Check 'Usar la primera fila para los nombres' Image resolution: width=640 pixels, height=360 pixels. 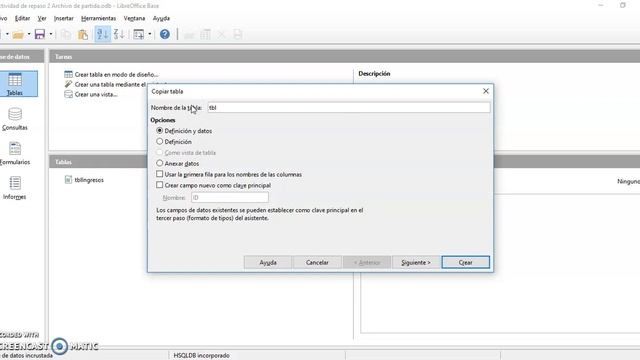click(160, 174)
